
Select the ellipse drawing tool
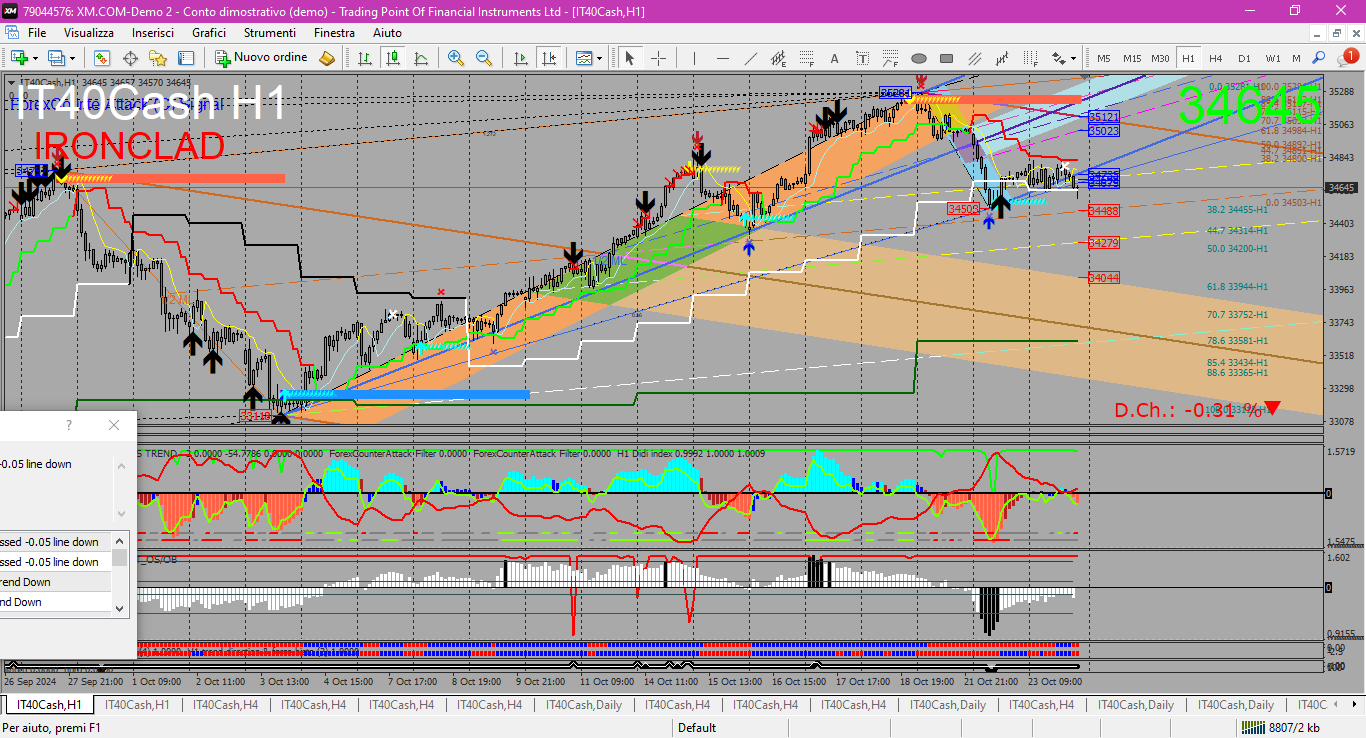(919, 58)
